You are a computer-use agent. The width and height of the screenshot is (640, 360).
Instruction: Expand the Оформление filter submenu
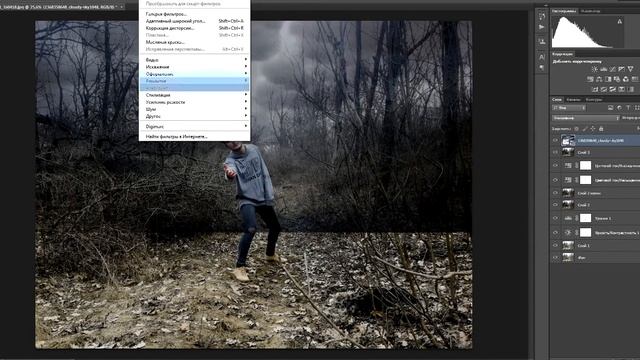(x=195, y=74)
